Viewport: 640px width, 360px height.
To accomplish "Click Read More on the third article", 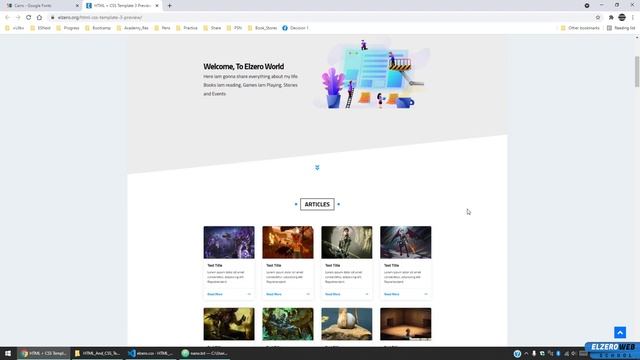I will click(x=332, y=294).
